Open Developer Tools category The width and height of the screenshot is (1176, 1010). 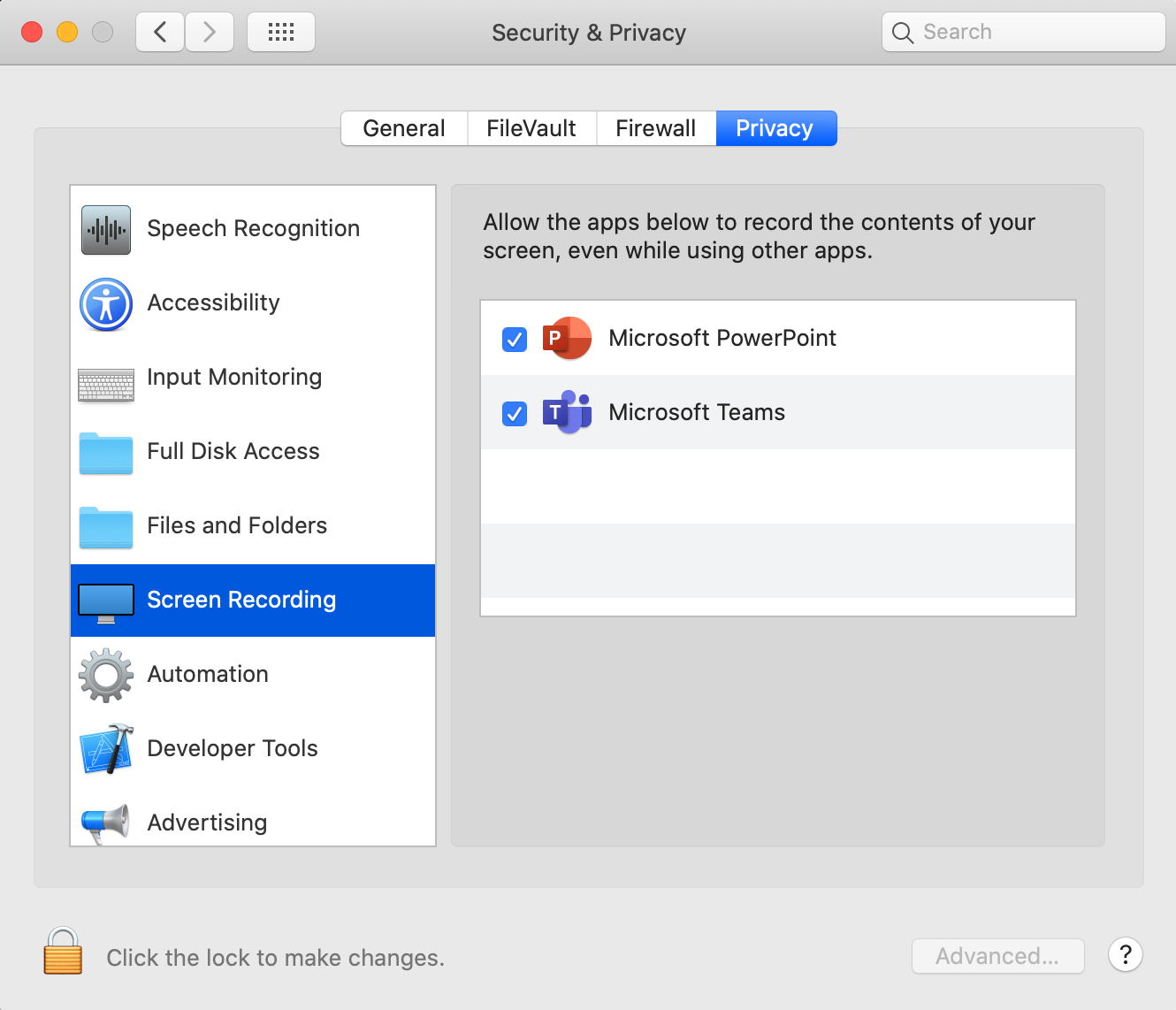coord(253,749)
